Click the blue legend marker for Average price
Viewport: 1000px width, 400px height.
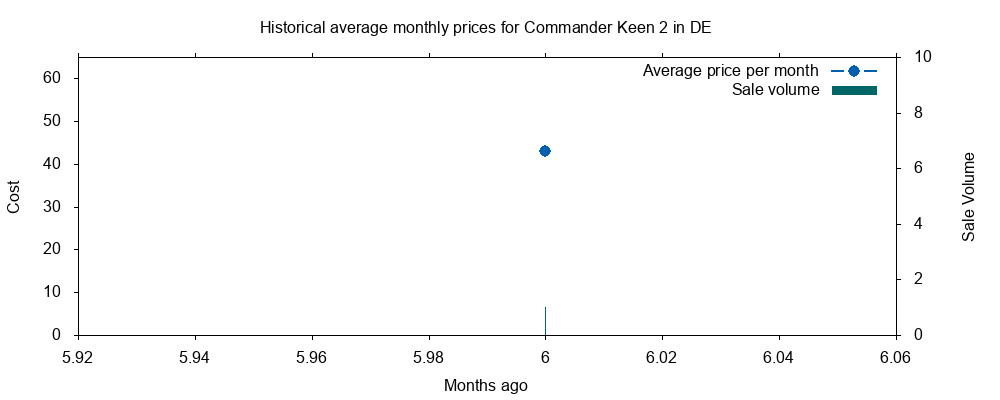(853, 71)
